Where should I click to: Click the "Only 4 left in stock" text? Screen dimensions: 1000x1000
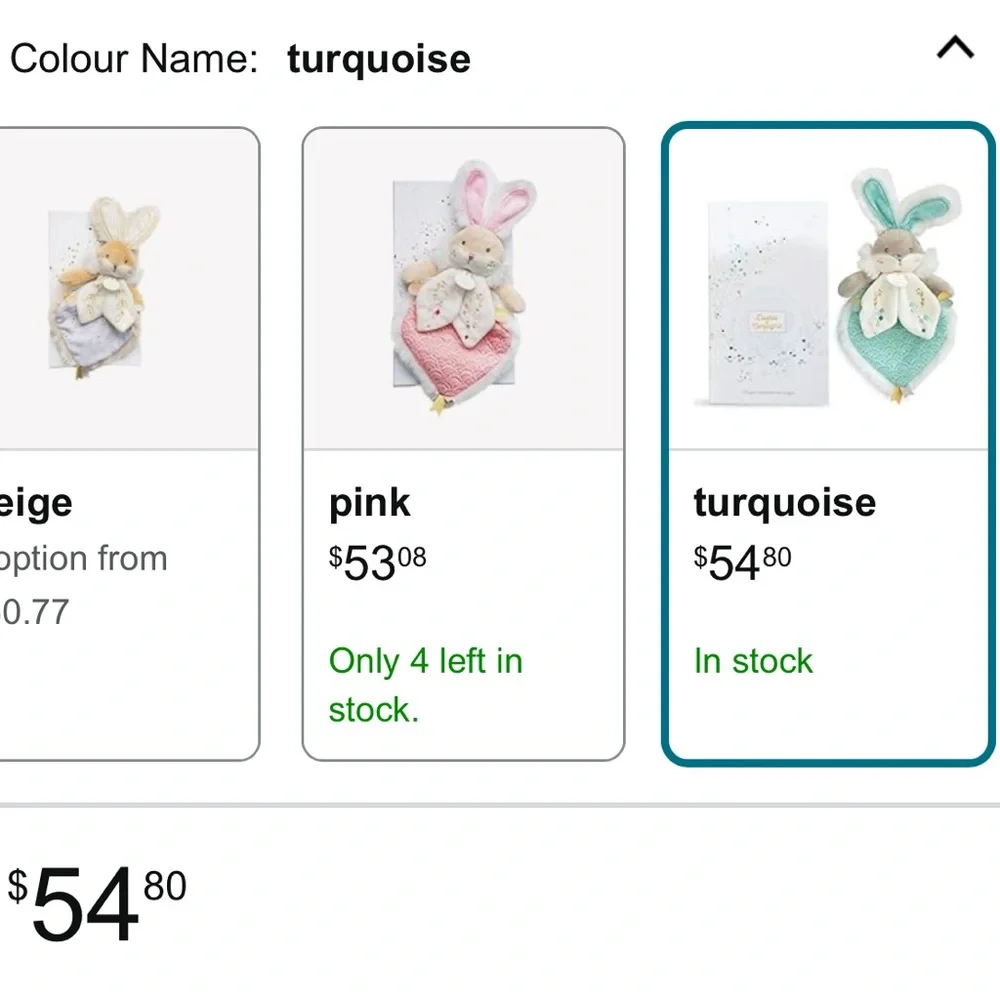pos(425,685)
